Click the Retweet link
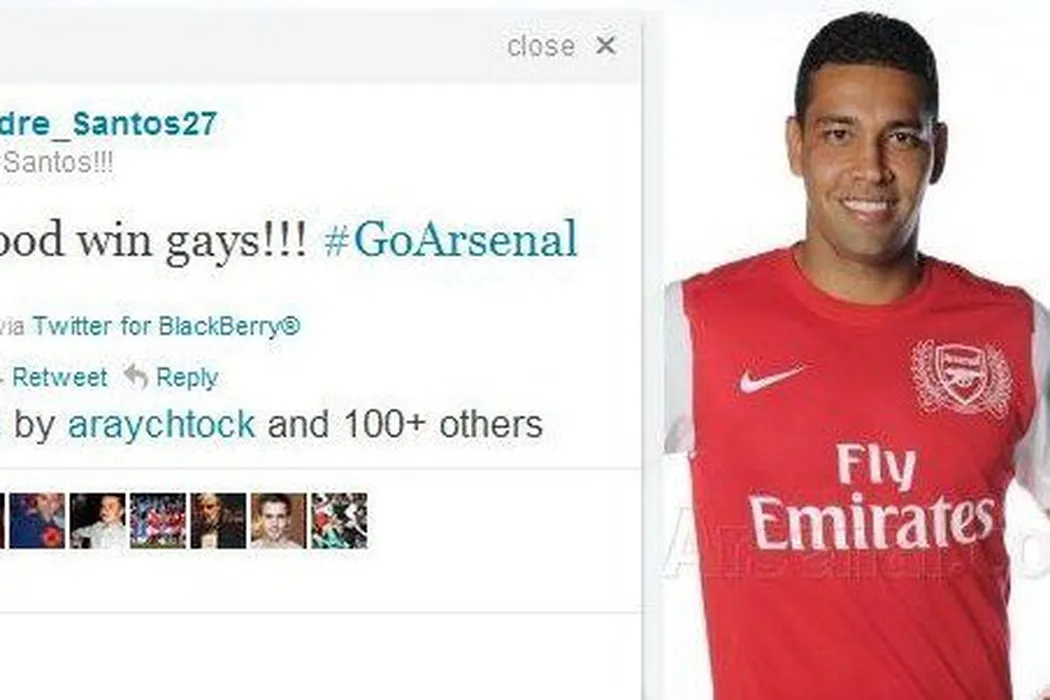Image resolution: width=1050 pixels, height=700 pixels. click(60, 377)
